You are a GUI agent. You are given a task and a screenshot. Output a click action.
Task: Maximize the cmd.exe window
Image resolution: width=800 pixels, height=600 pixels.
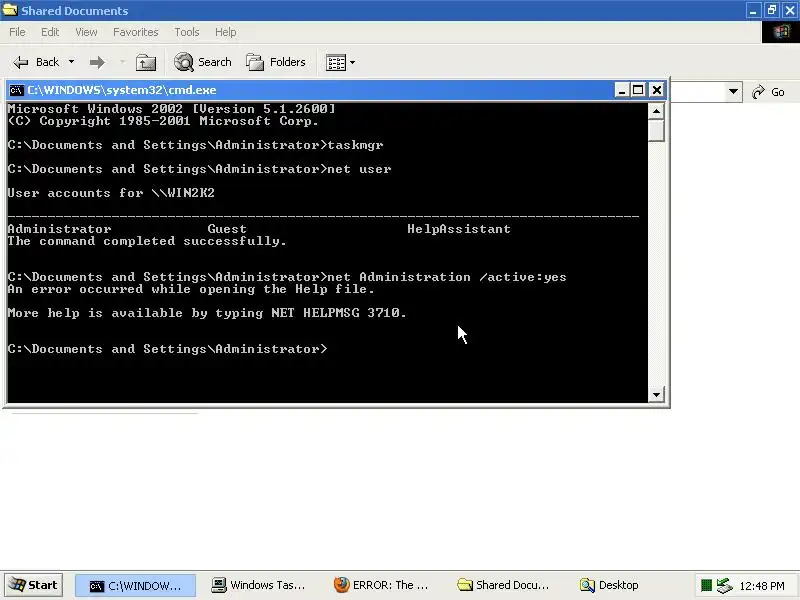click(638, 90)
